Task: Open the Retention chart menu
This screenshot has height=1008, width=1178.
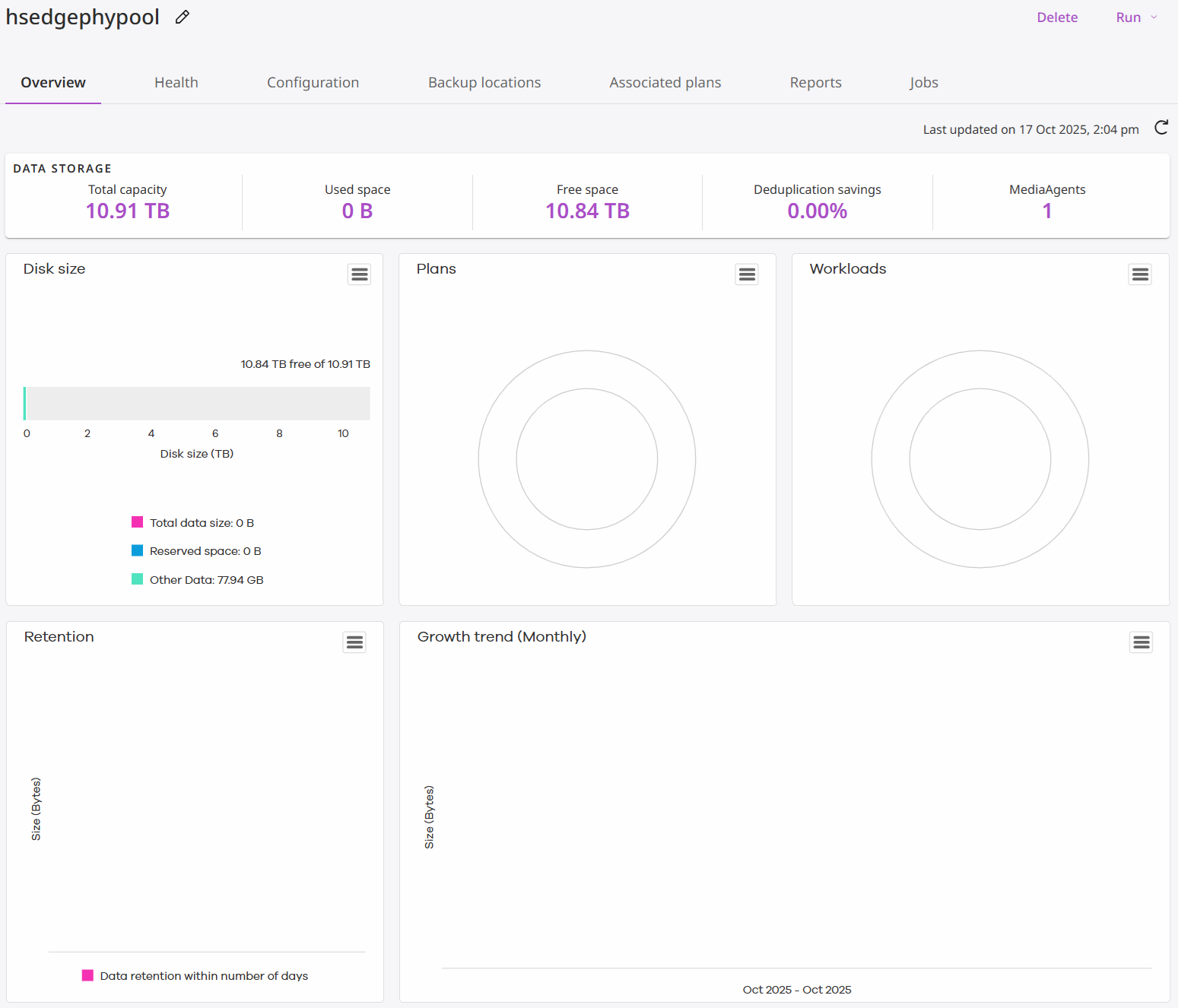Action: (x=354, y=642)
